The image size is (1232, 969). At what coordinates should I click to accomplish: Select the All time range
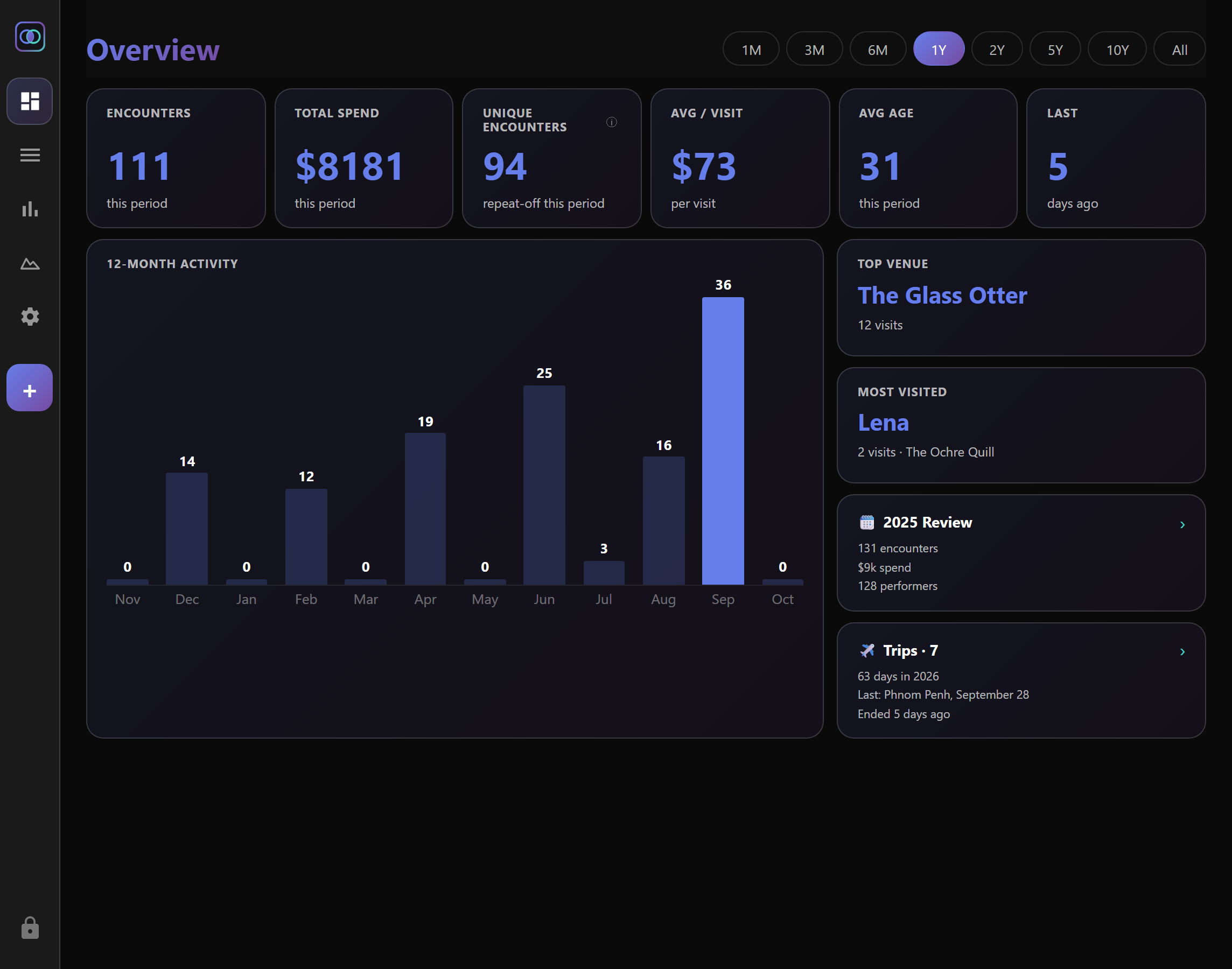click(1179, 50)
